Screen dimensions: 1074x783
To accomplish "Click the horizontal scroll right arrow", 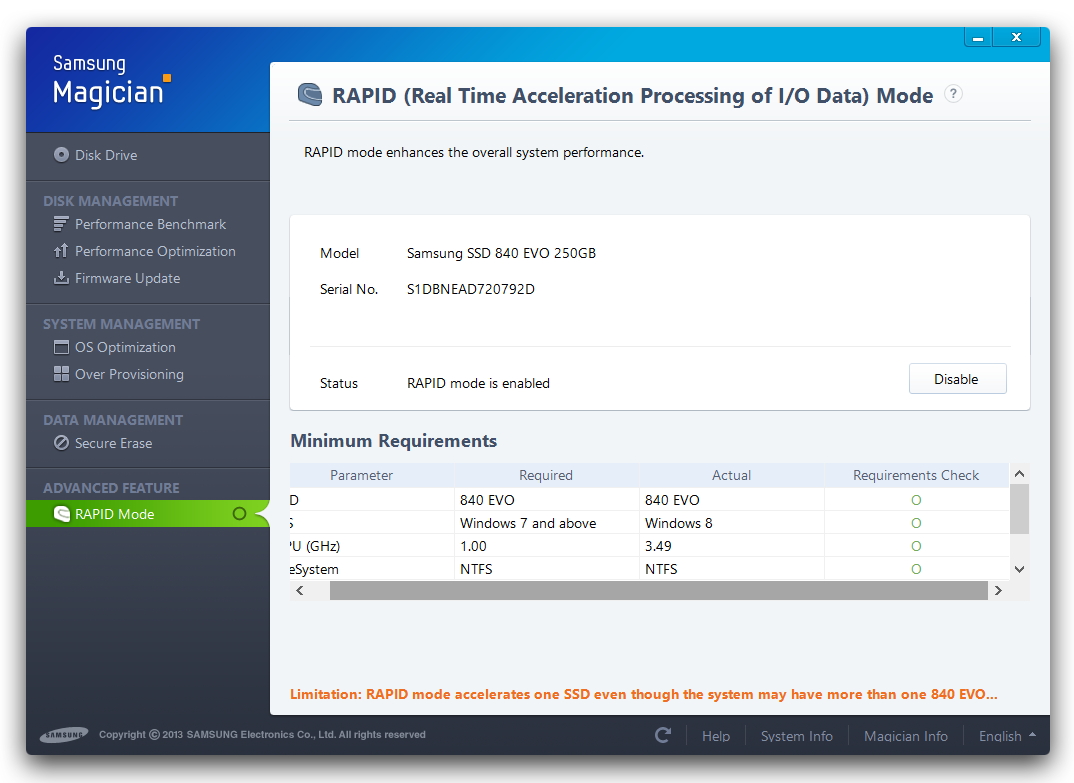I will coord(998,591).
